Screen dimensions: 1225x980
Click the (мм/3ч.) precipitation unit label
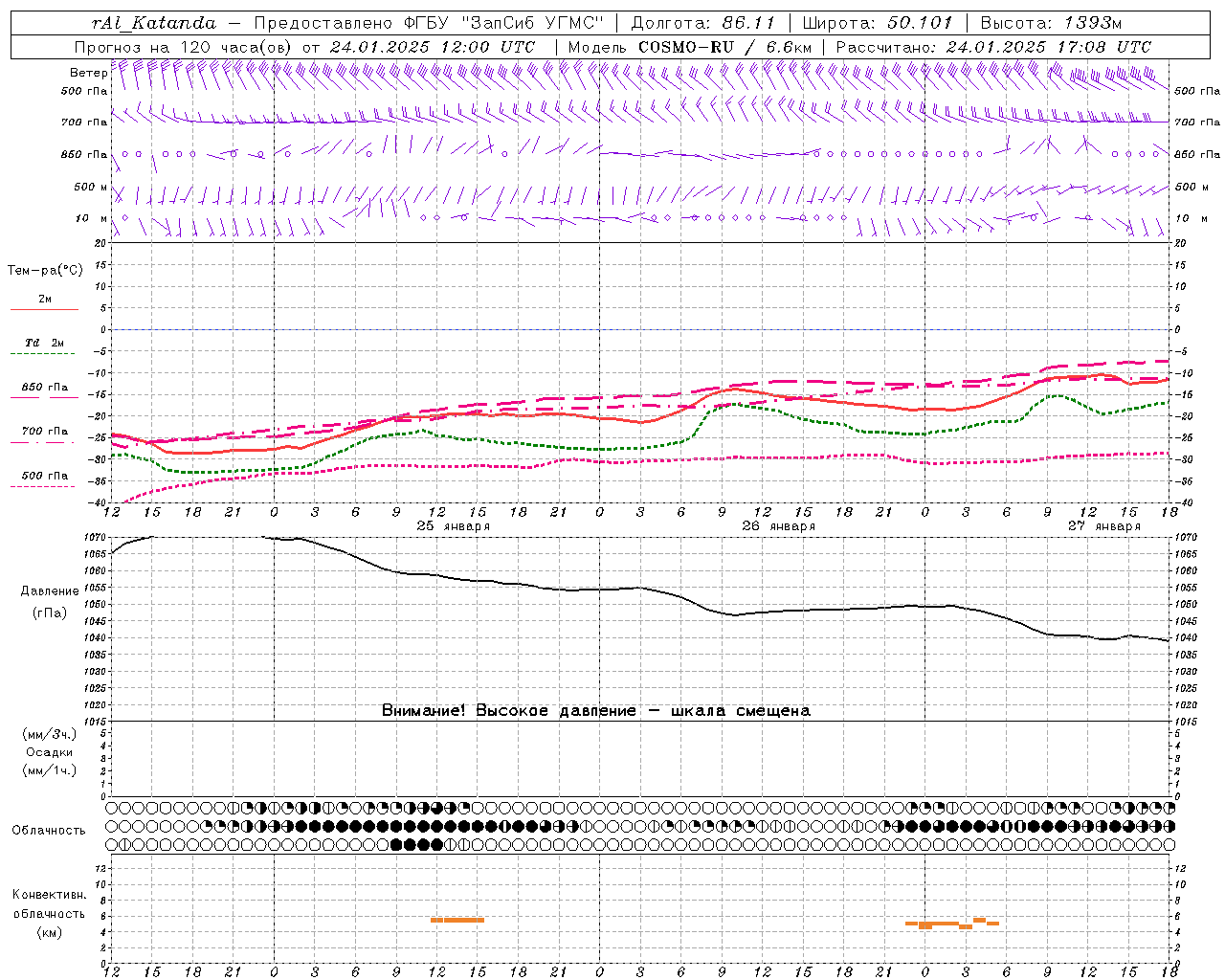[49, 734]
